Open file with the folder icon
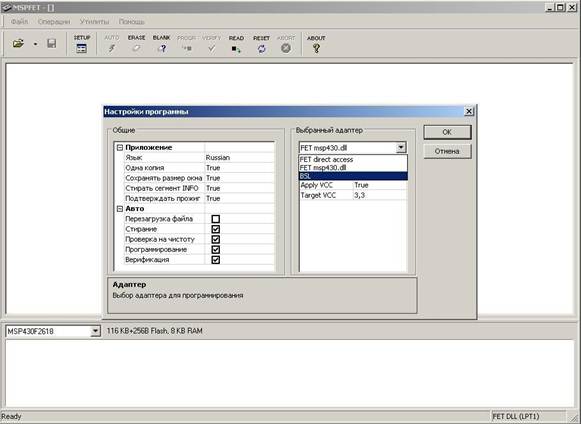 click(x=18, y=44)
